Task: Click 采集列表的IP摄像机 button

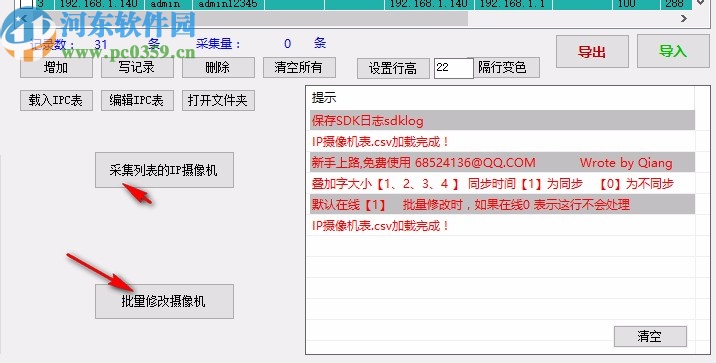Action: point(164,170)
